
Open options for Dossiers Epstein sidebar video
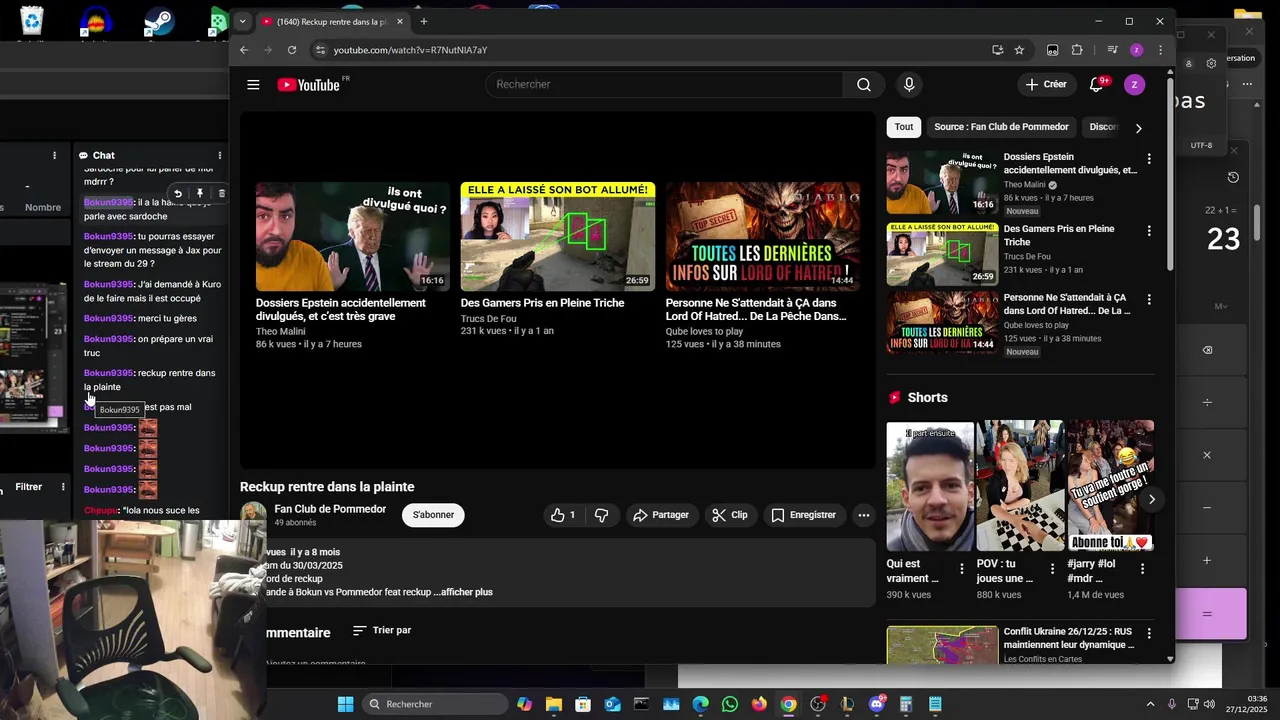1148,159
